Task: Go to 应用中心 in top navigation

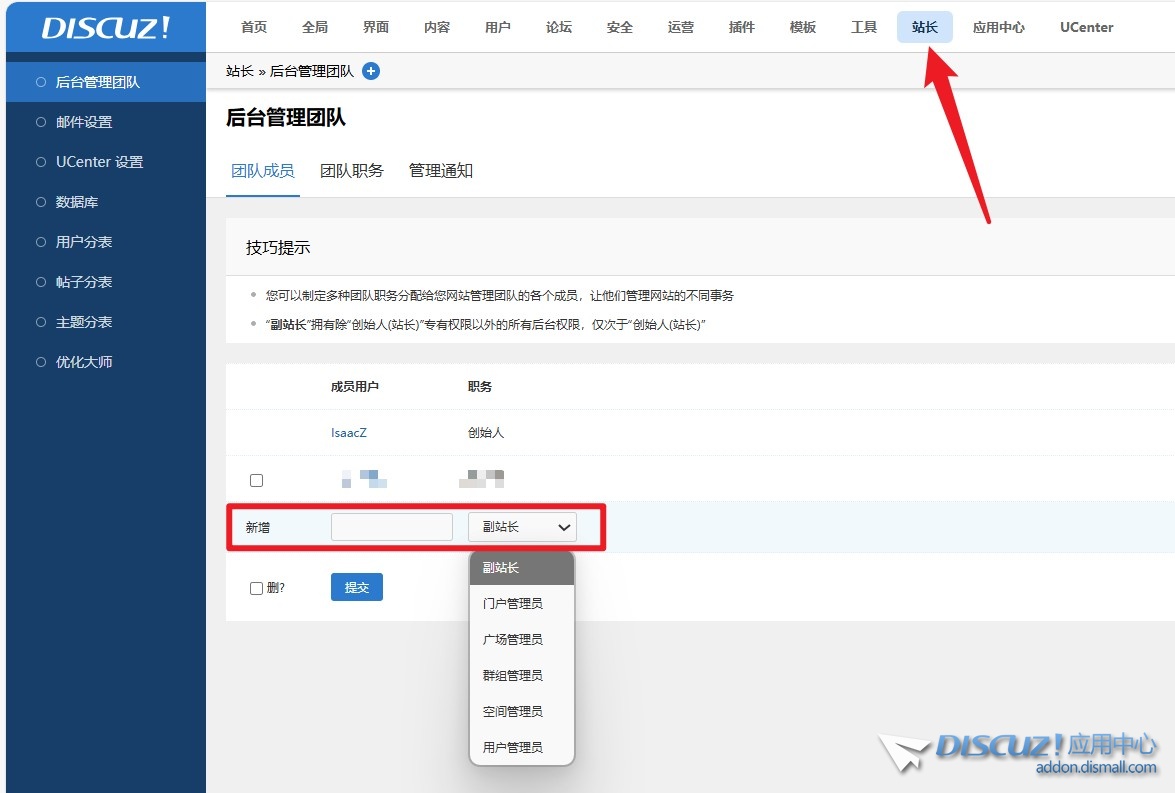Action: [x=999, y=27]
